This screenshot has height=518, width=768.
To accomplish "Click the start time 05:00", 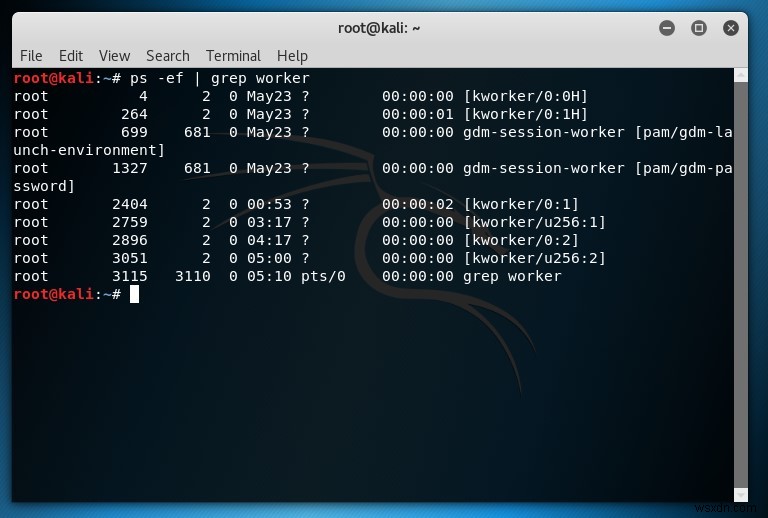I will (269, 259).
